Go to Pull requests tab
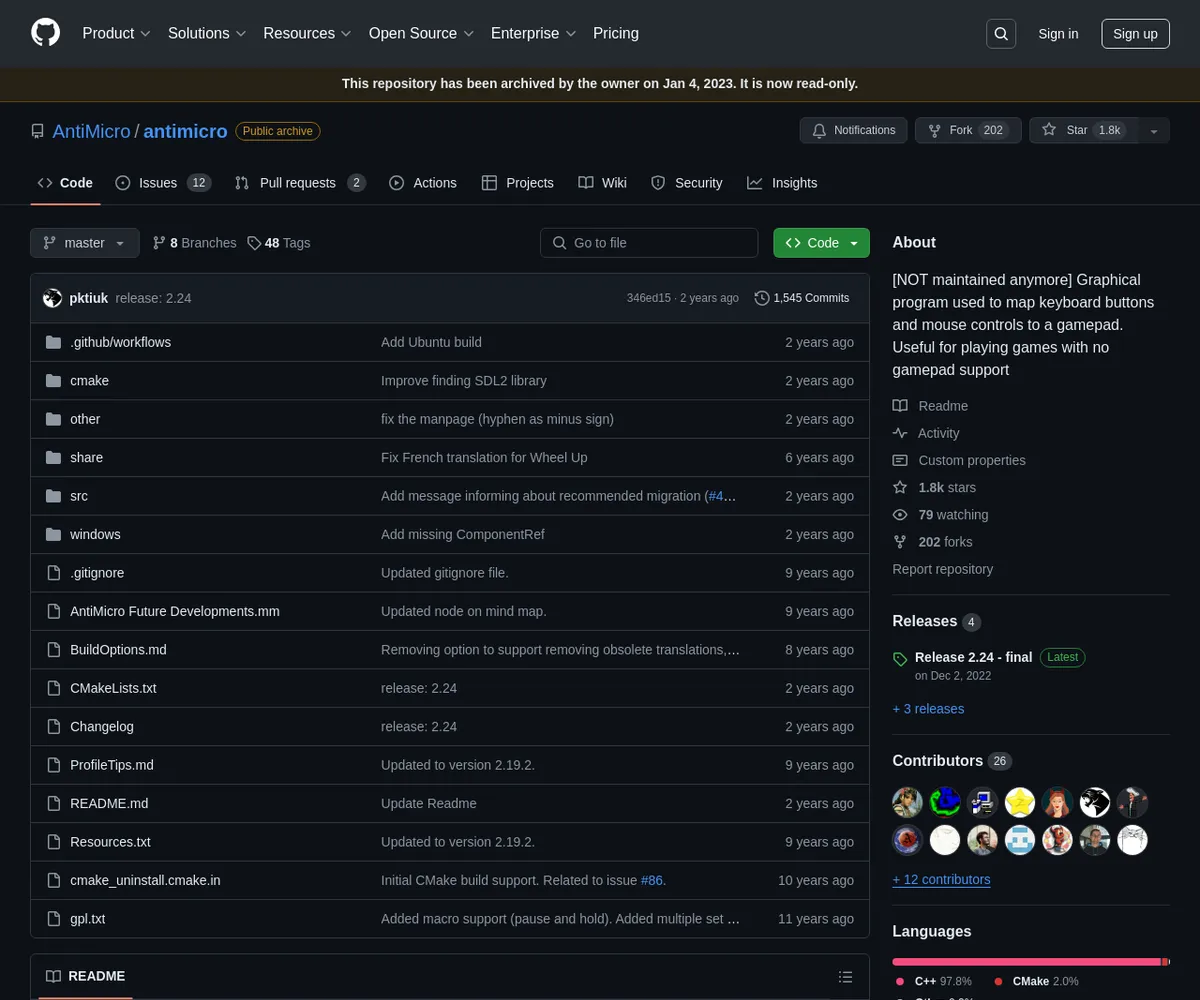The image size is (1200, 1000). pos(299,183)
